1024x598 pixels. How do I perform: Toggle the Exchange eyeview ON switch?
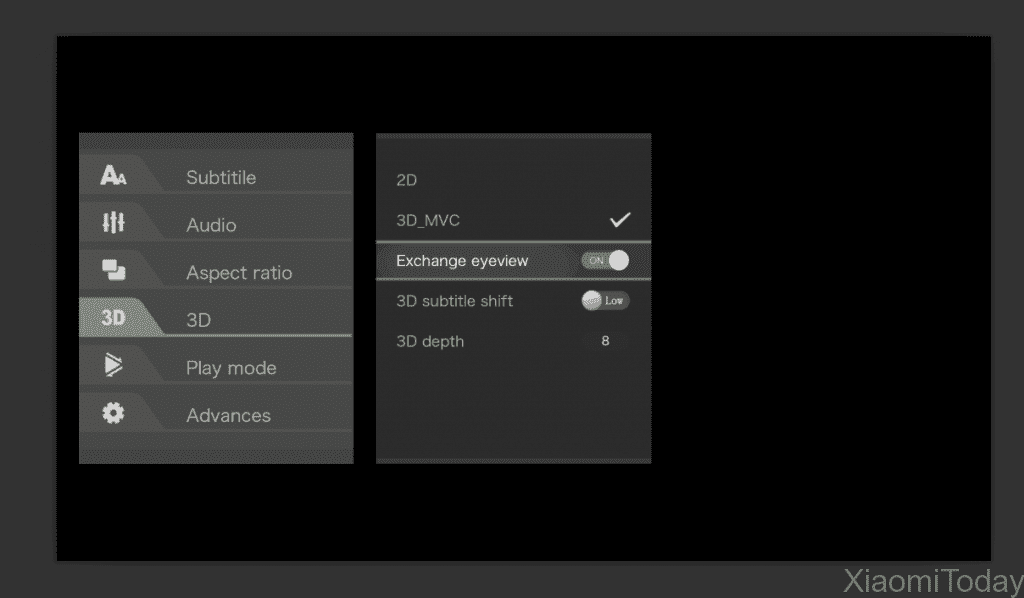pos(606,261)
